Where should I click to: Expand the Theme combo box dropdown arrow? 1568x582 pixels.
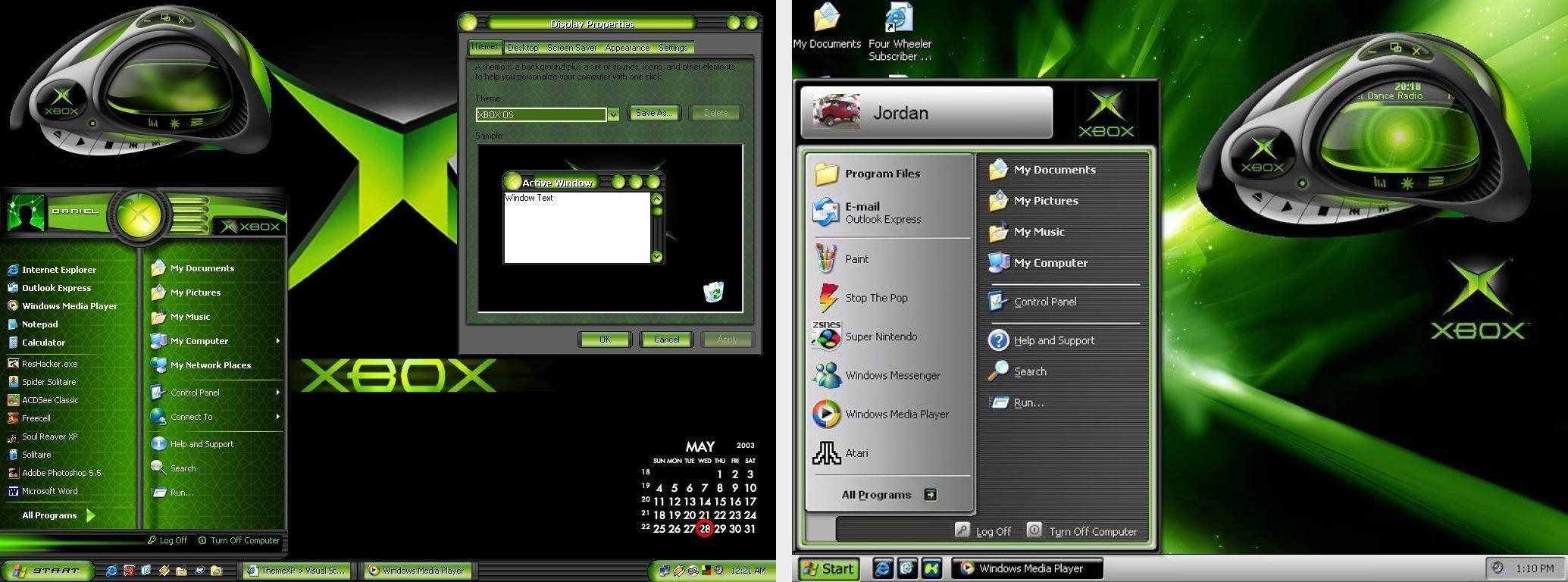[x=613, y=114]
